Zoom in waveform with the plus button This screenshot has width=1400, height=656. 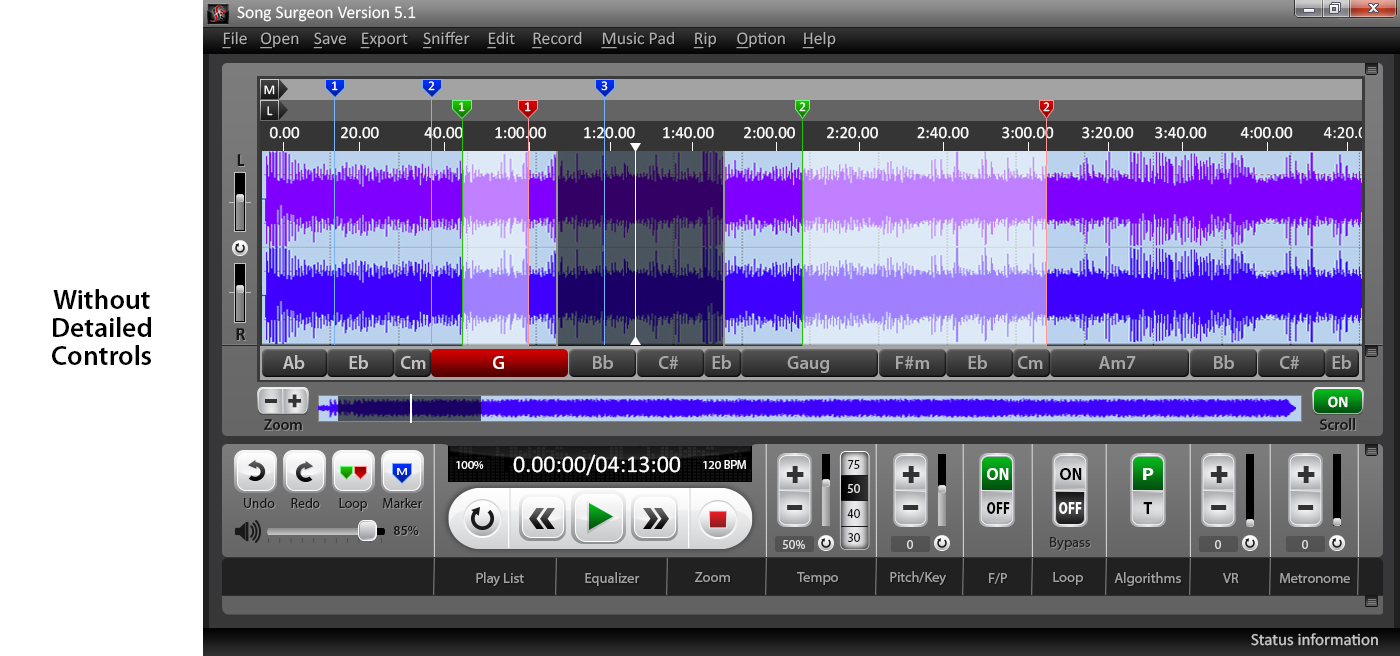click(295, 401)
